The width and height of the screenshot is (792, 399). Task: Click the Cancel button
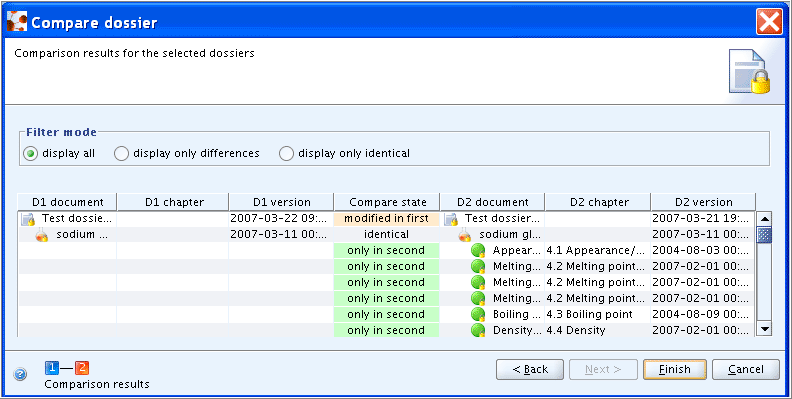pos(746,370)
